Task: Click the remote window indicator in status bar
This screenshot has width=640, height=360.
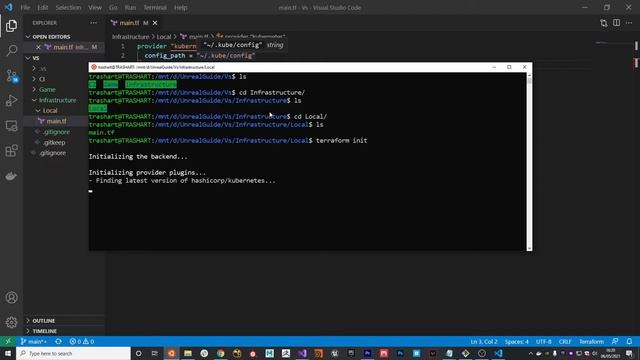Action: point(8,342)
